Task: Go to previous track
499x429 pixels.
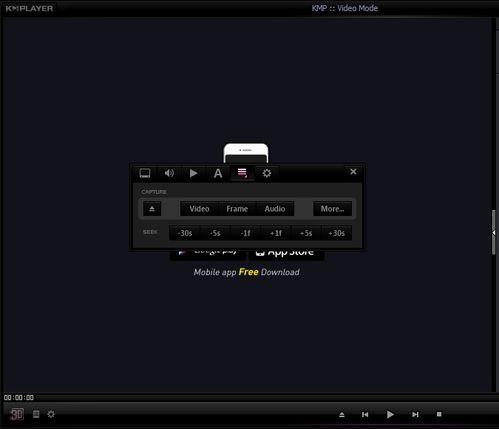Action: pyautogui.click(x=365, y=414)
